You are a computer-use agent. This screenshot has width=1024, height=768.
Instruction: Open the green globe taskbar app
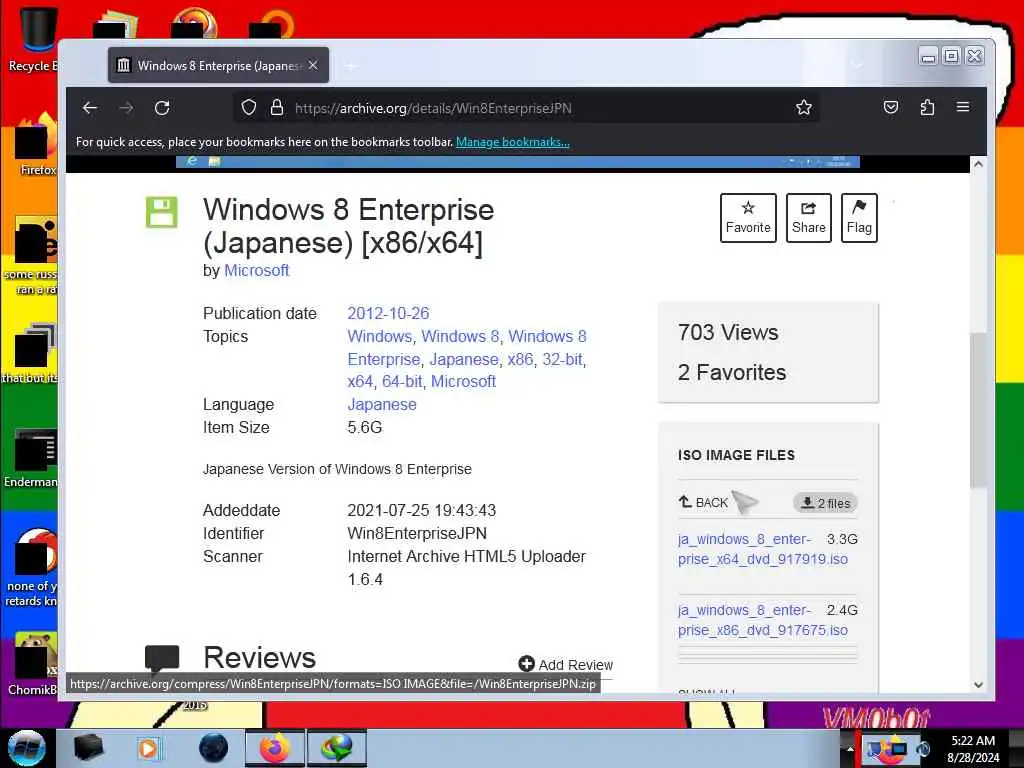coord(337,748)
